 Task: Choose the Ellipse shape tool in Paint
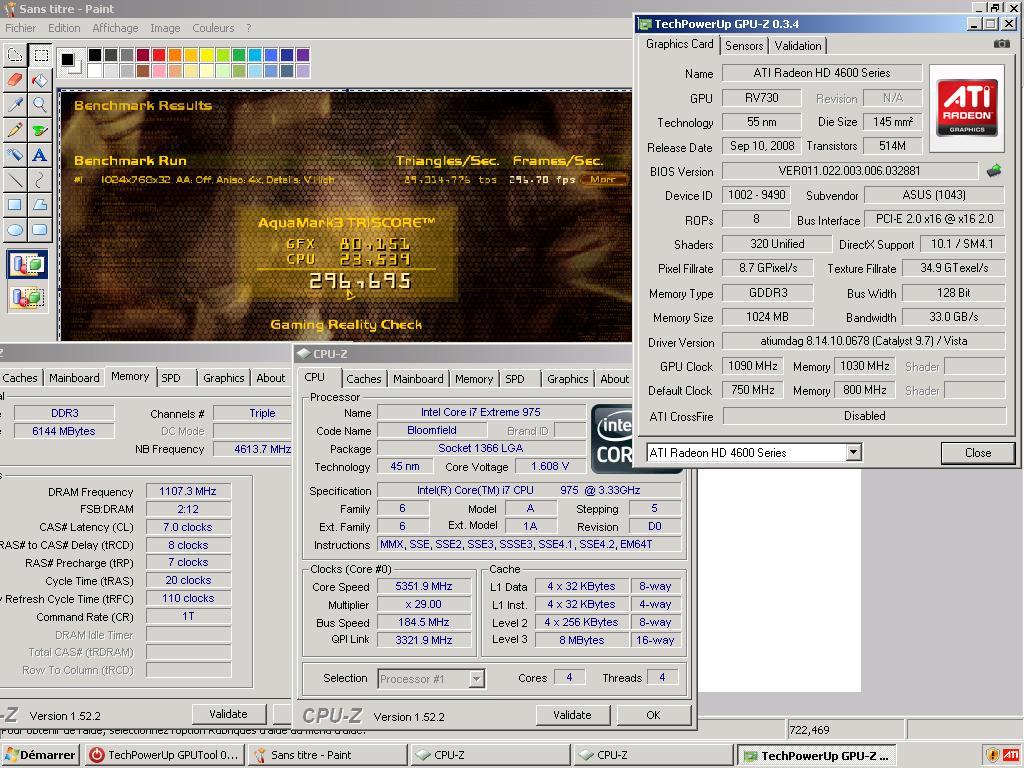(x=14, y=229)
